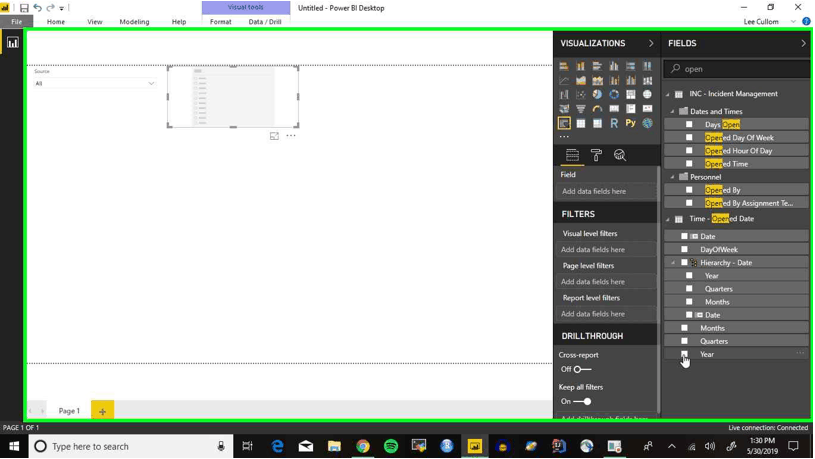Tick the Year field at the bottom
The height and width of the screenshot is (459, 815).
click(685, 354)
